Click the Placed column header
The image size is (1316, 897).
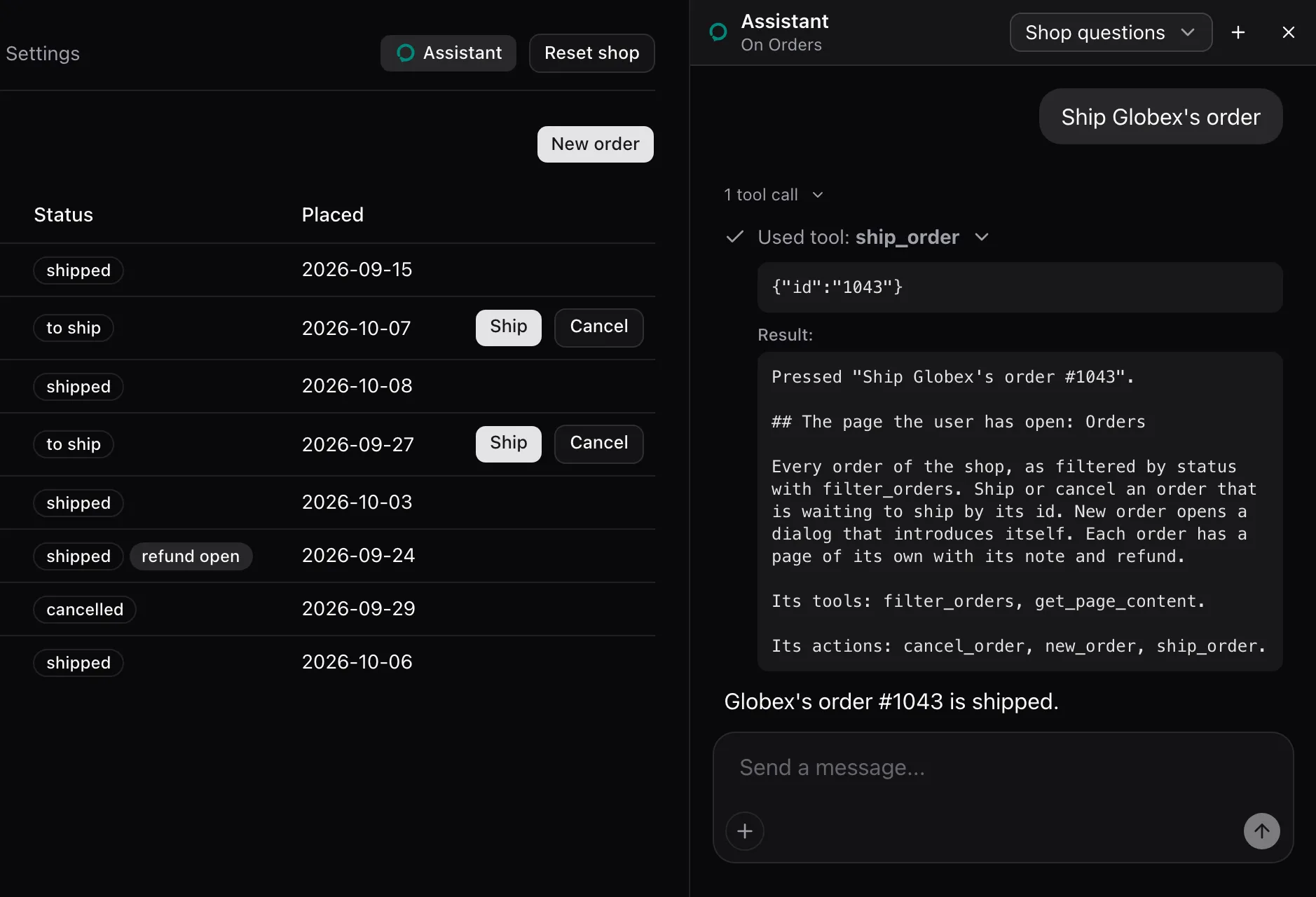pos(333,214)
